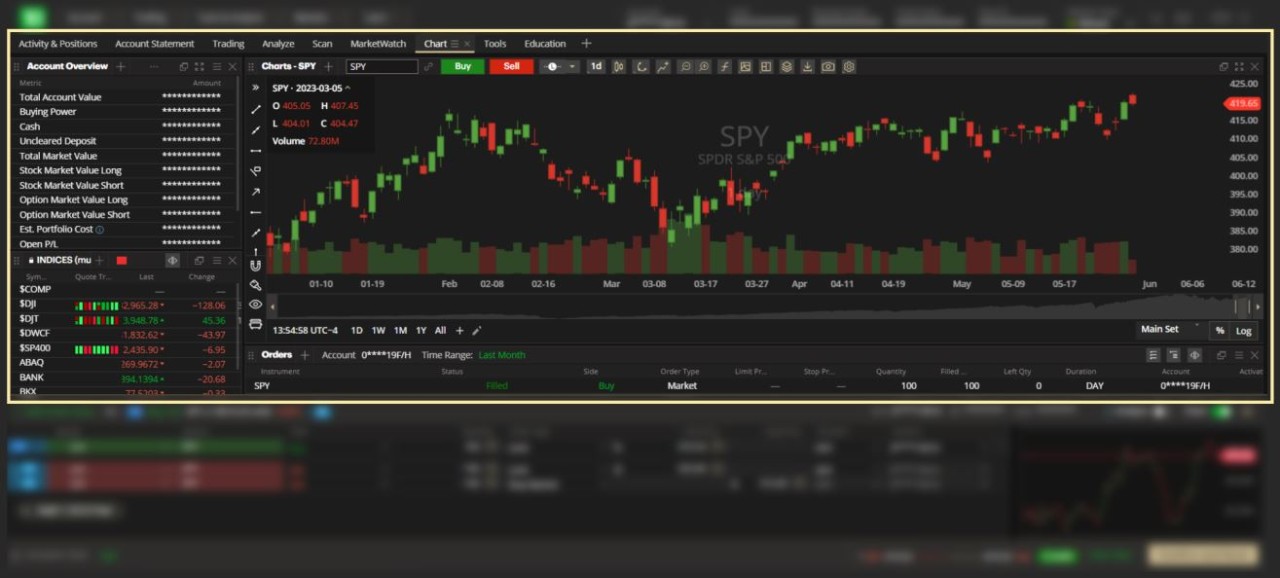This screenshot has width=1280, height=578.
Task: Take a chart snapshot with the camera icon
Action: coord(828,67)
